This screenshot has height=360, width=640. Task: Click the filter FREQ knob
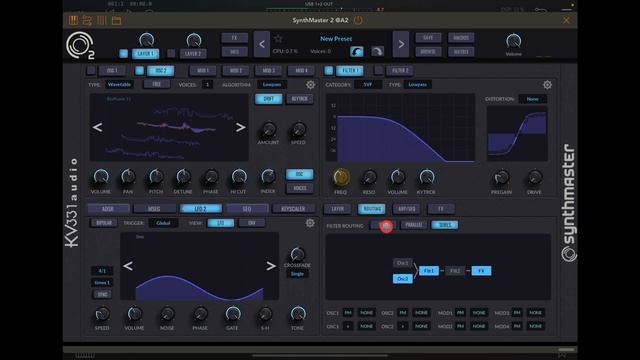[341, 177]
